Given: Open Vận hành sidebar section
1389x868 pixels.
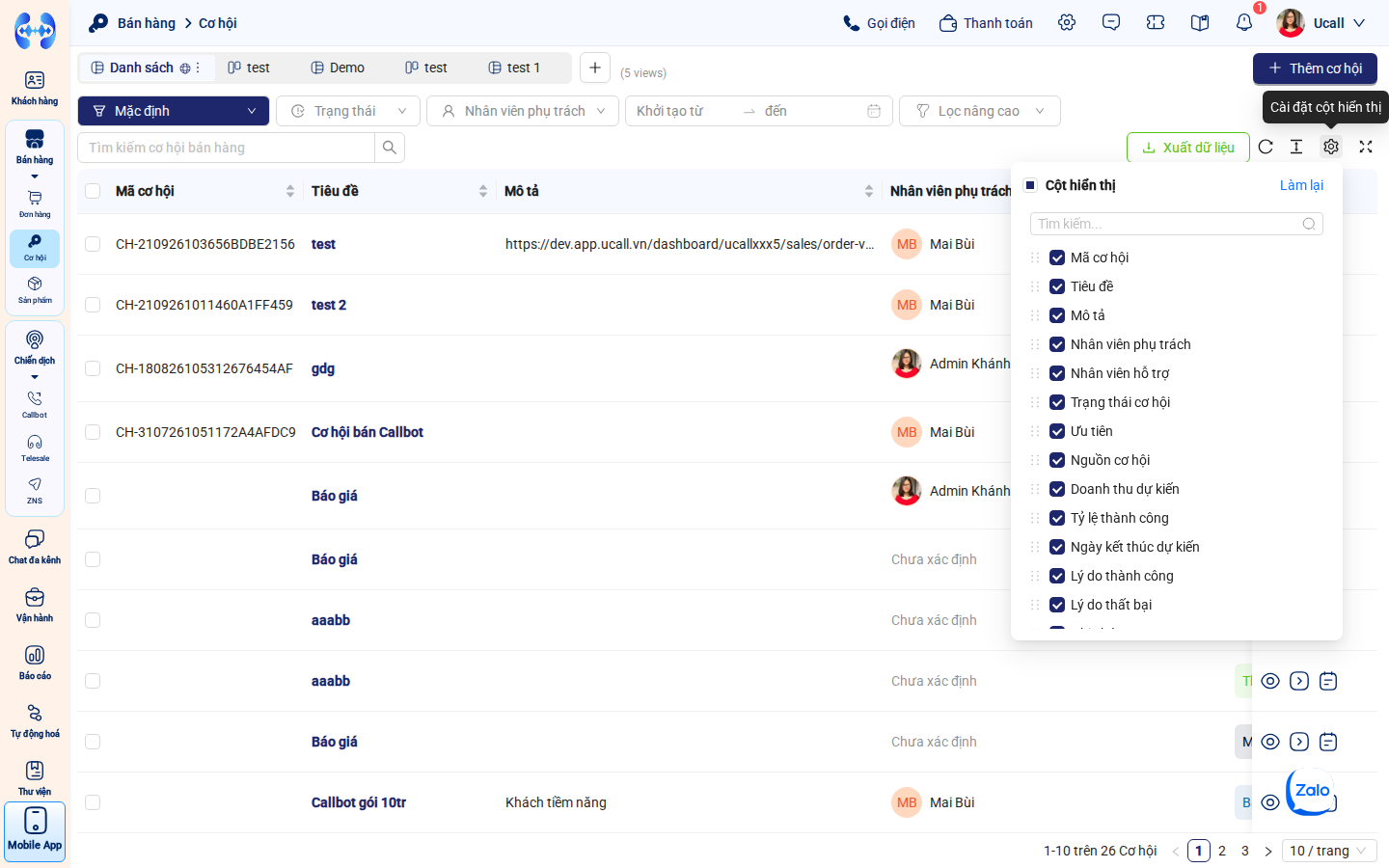Looking at the screenshot, I should (35, 605).
